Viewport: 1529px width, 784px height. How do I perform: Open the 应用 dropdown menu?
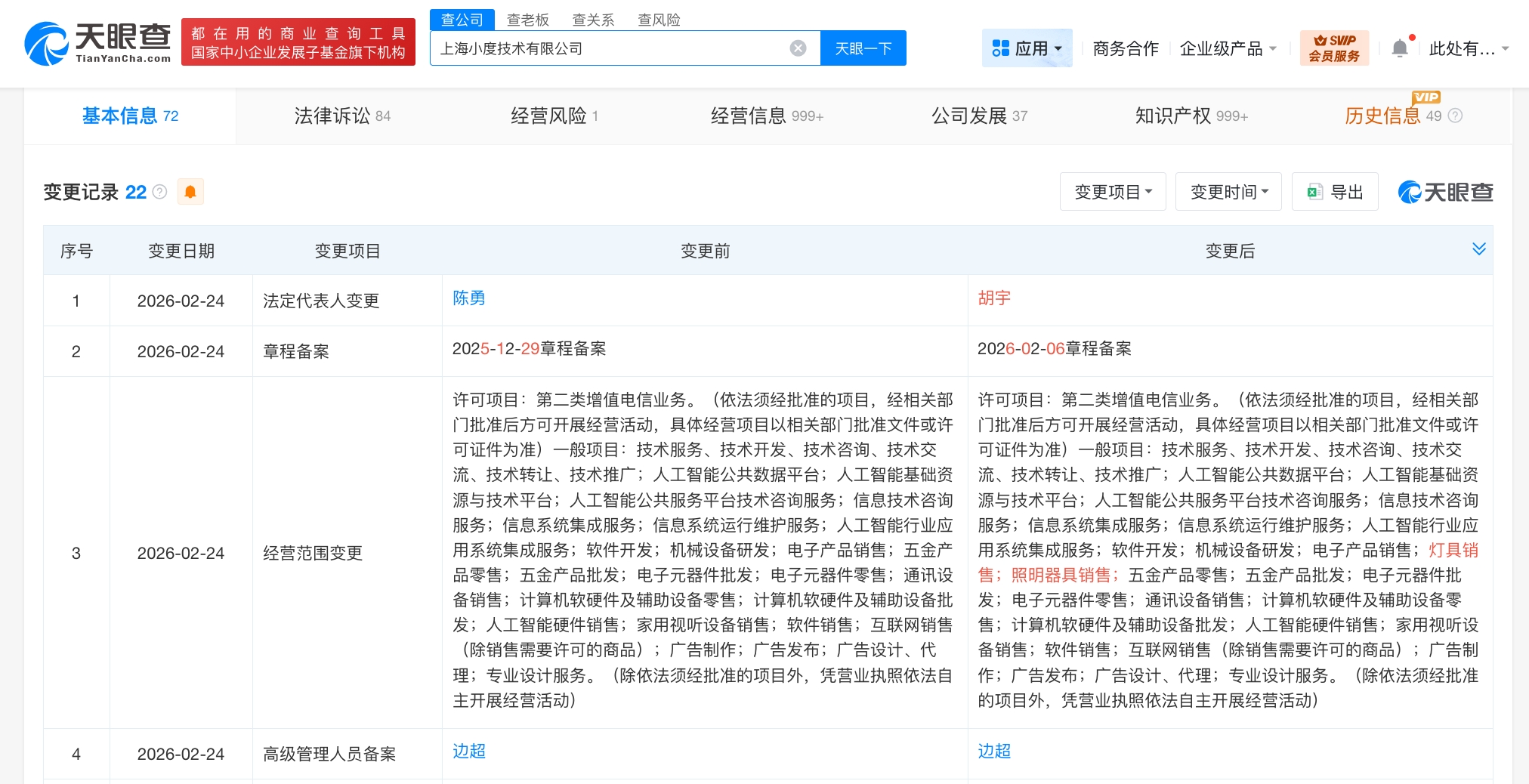coord(1027,48)
